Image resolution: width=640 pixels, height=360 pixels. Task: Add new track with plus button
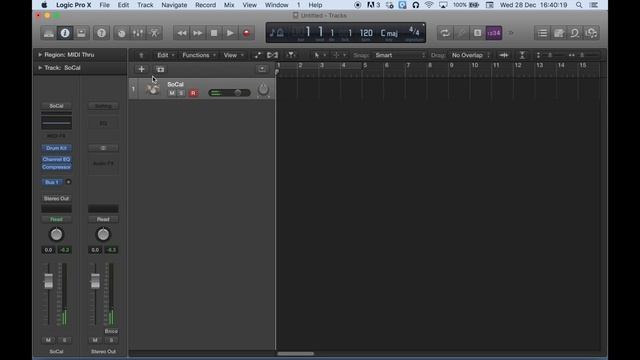[x=141, y=69]
